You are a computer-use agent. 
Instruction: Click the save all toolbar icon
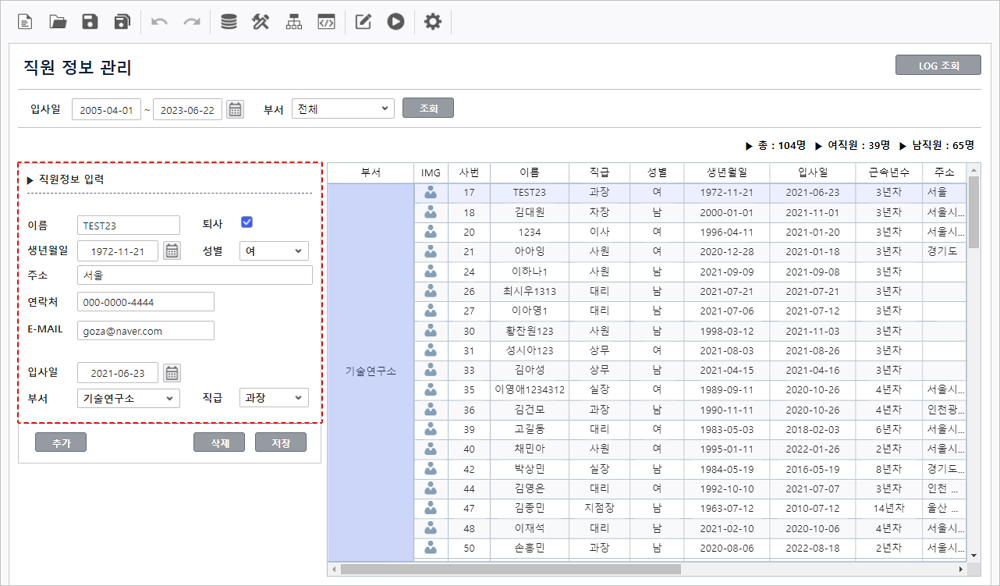point(122,22)
